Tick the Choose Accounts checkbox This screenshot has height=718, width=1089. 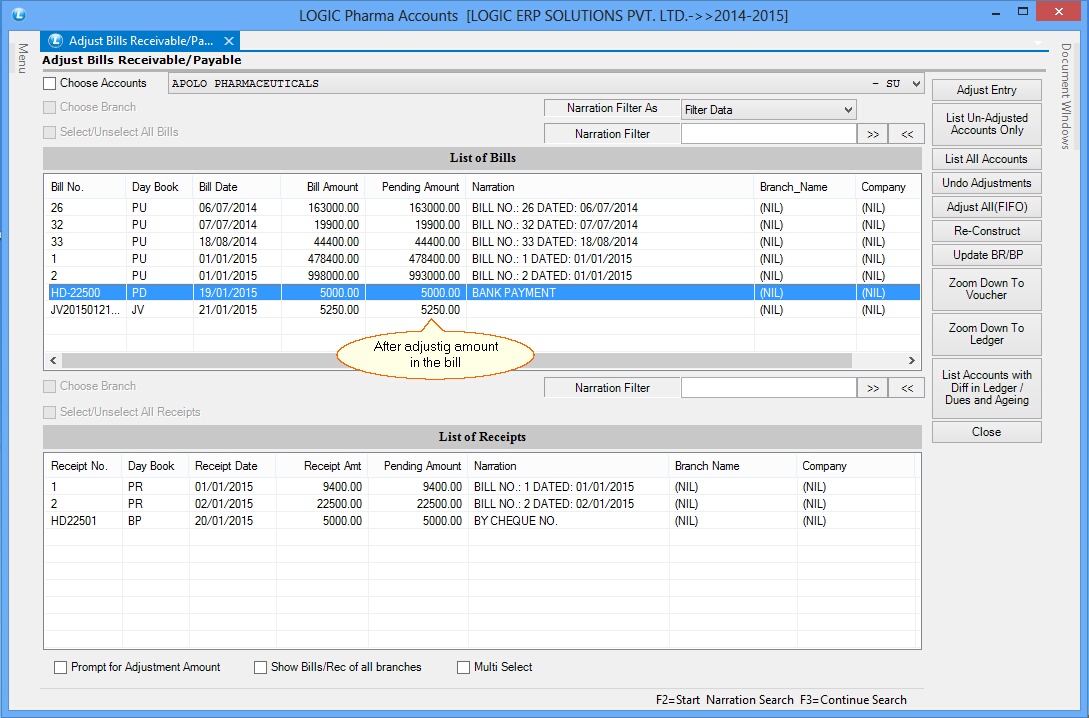tap(49, 83)
